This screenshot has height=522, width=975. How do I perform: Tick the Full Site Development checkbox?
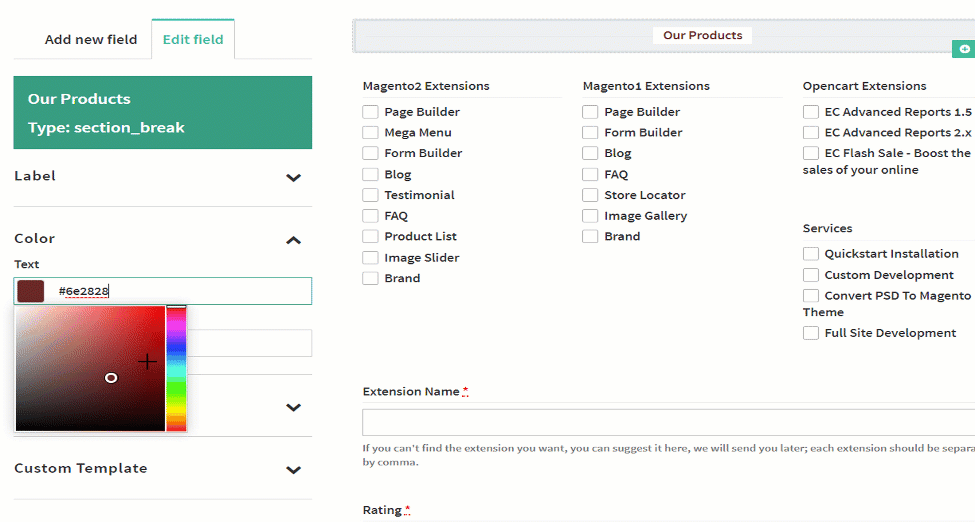pyautogui.click(x=811, y=333)
